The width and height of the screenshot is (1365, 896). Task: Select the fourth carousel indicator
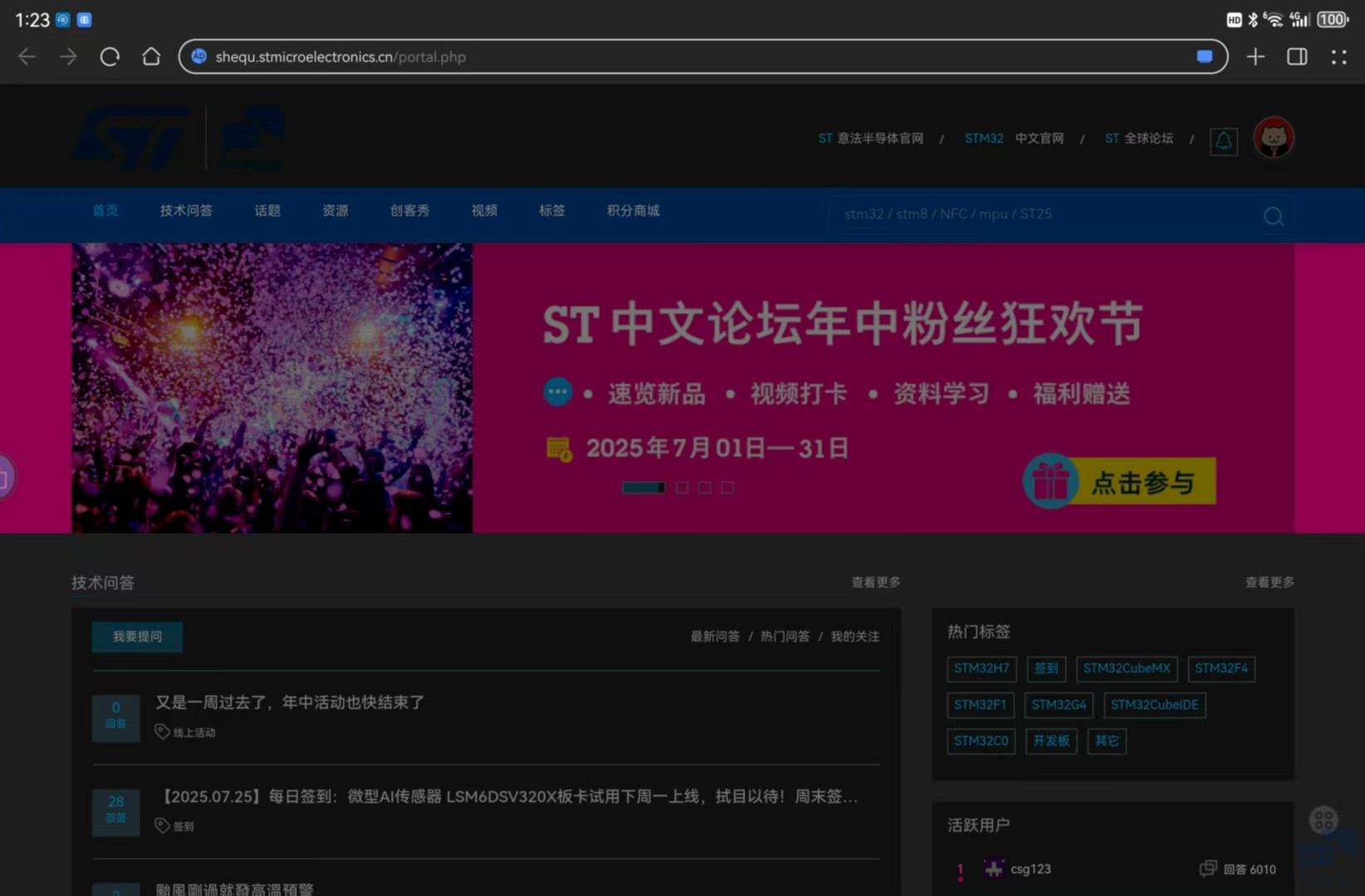(727, 487)
